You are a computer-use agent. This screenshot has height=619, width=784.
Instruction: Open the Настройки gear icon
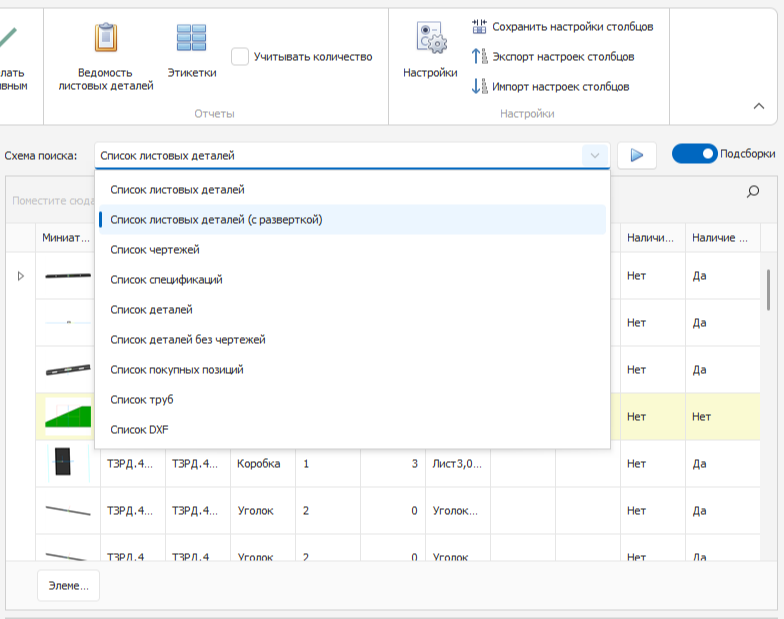[x=430, y=38]
